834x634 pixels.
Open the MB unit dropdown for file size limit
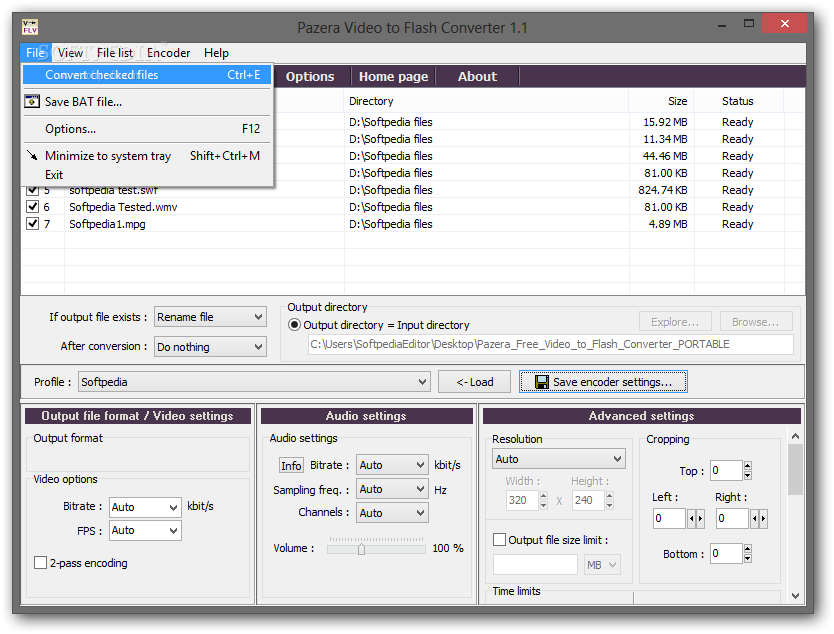pos(602,565)
